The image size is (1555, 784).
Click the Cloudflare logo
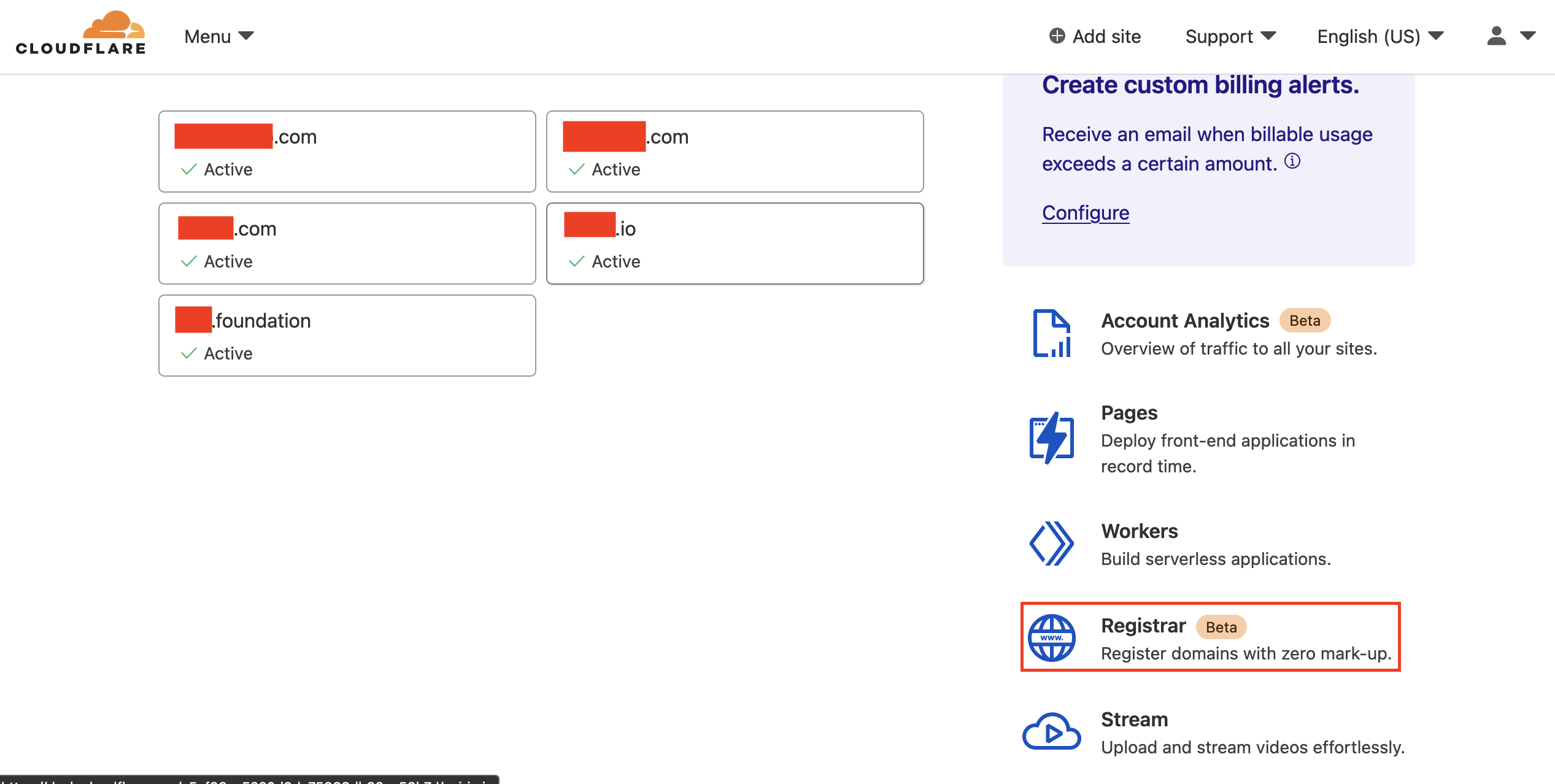coord(80,34)
